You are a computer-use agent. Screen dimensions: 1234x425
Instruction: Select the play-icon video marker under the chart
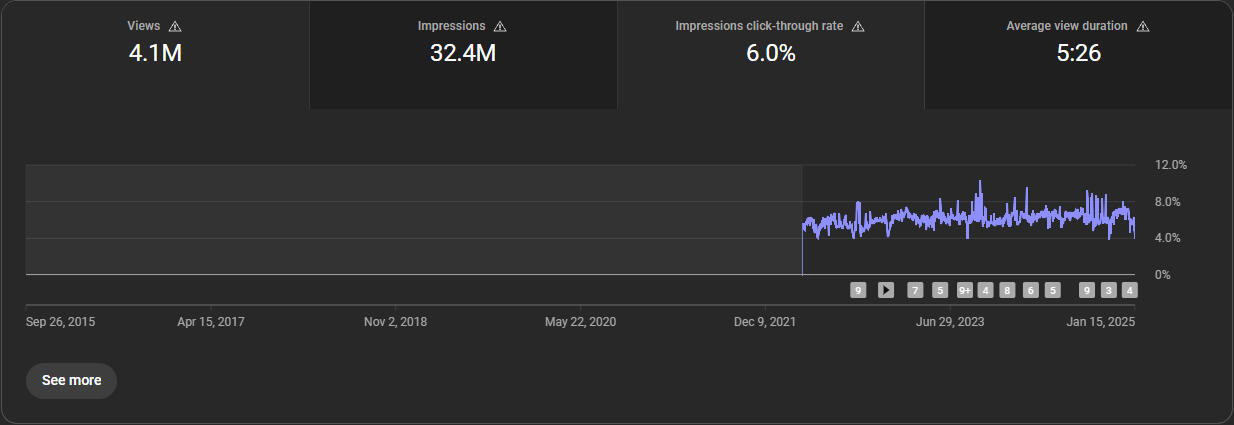click(886, 290)
